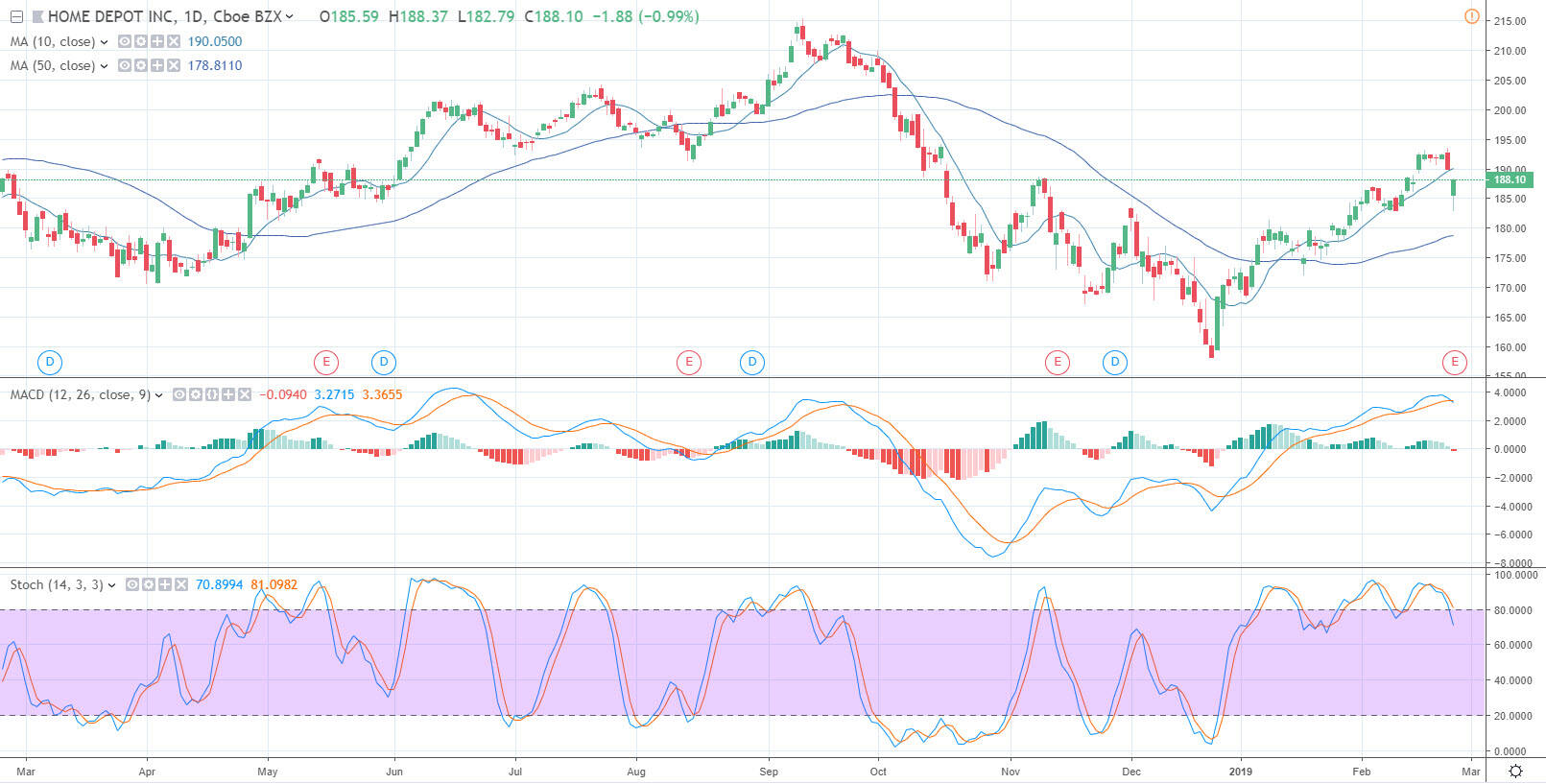Collapse the chart legend with the minus box
The image size is (1546, 784).
(16, 16)
